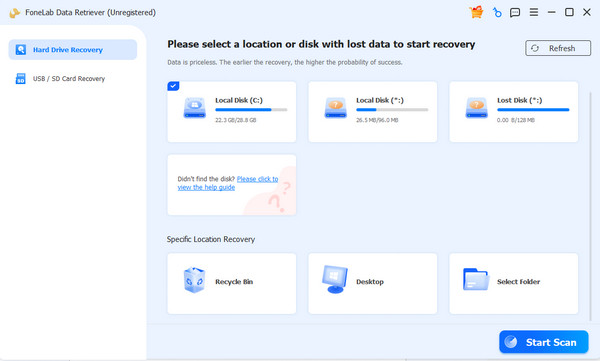Open the shopping cart purchase icon
This screenshot has width=600, height=361.
coord(476,12)
